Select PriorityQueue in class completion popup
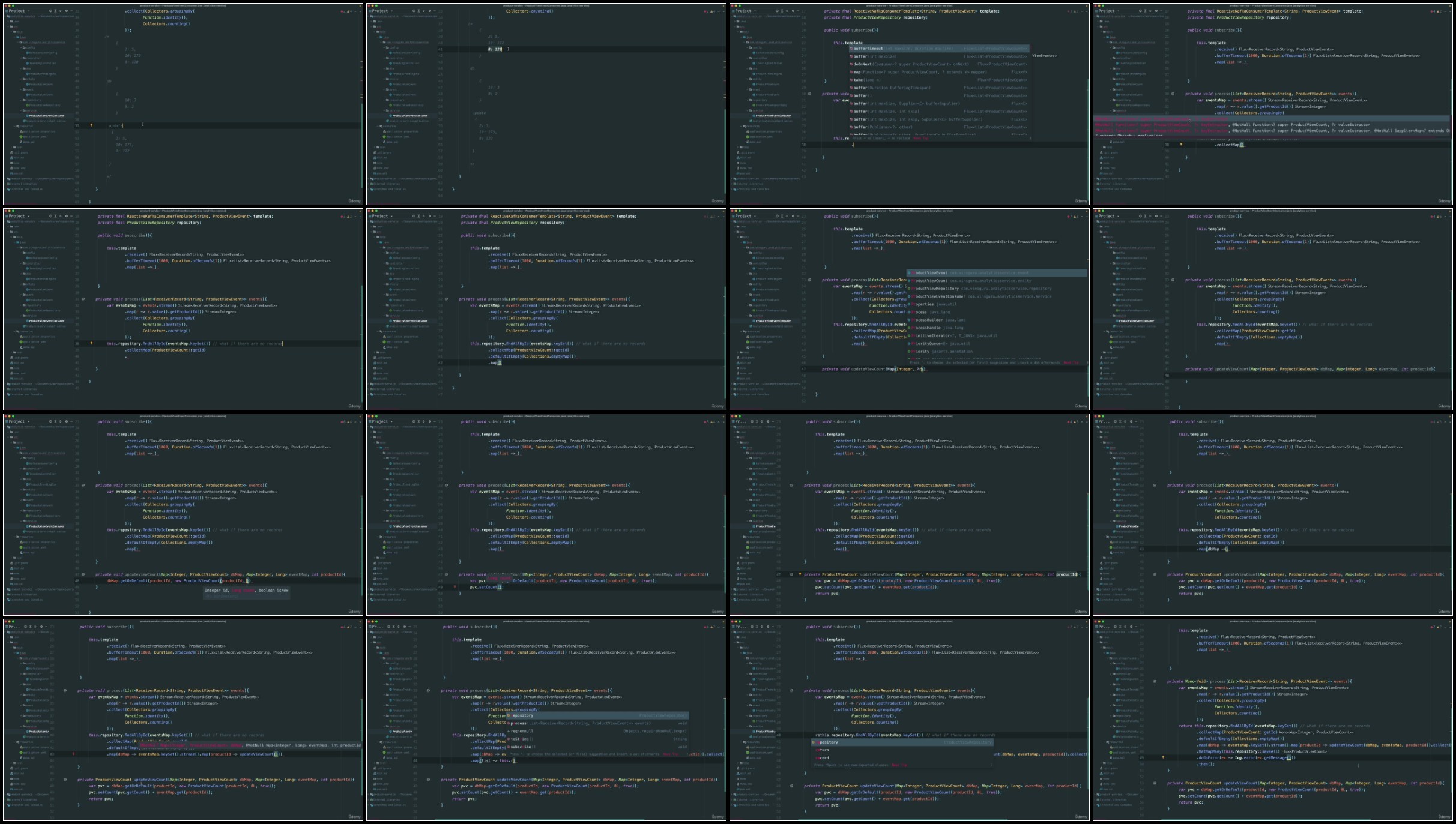 tap(997, 344)
